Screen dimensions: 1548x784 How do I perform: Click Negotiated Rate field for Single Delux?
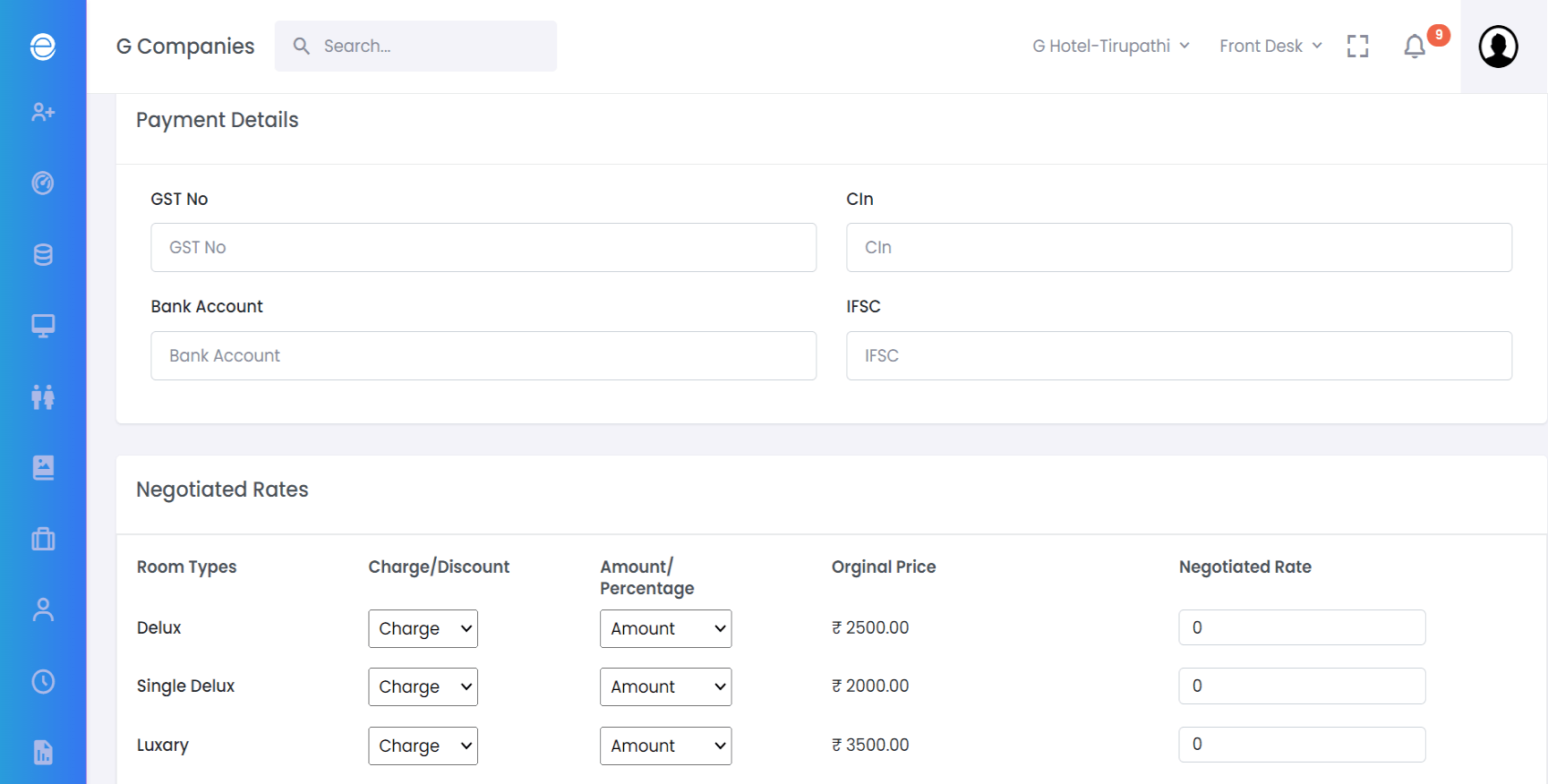(1302, 686)
